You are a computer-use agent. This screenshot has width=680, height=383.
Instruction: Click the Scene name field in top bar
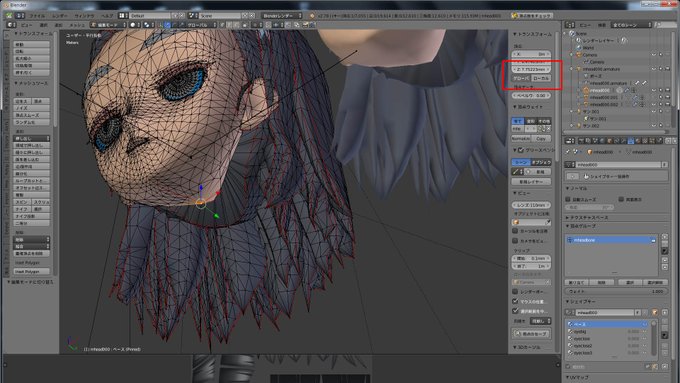(220, 16)
